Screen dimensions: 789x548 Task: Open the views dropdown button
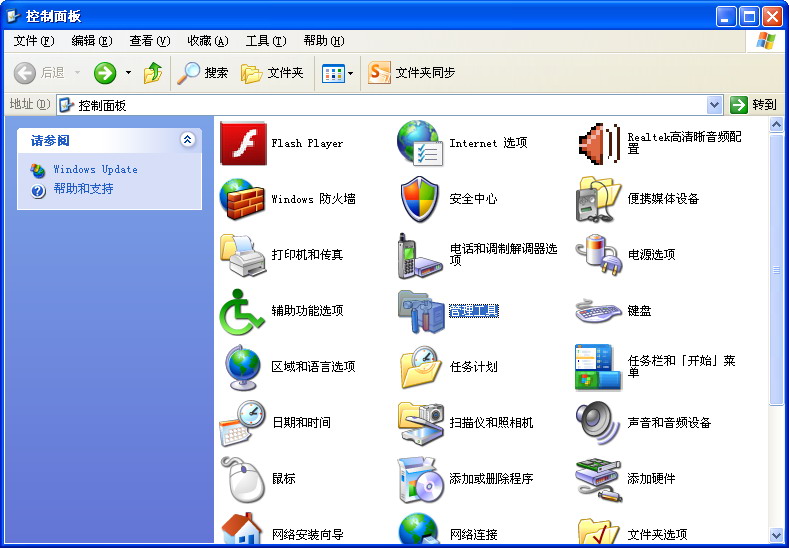coord(338,73)
